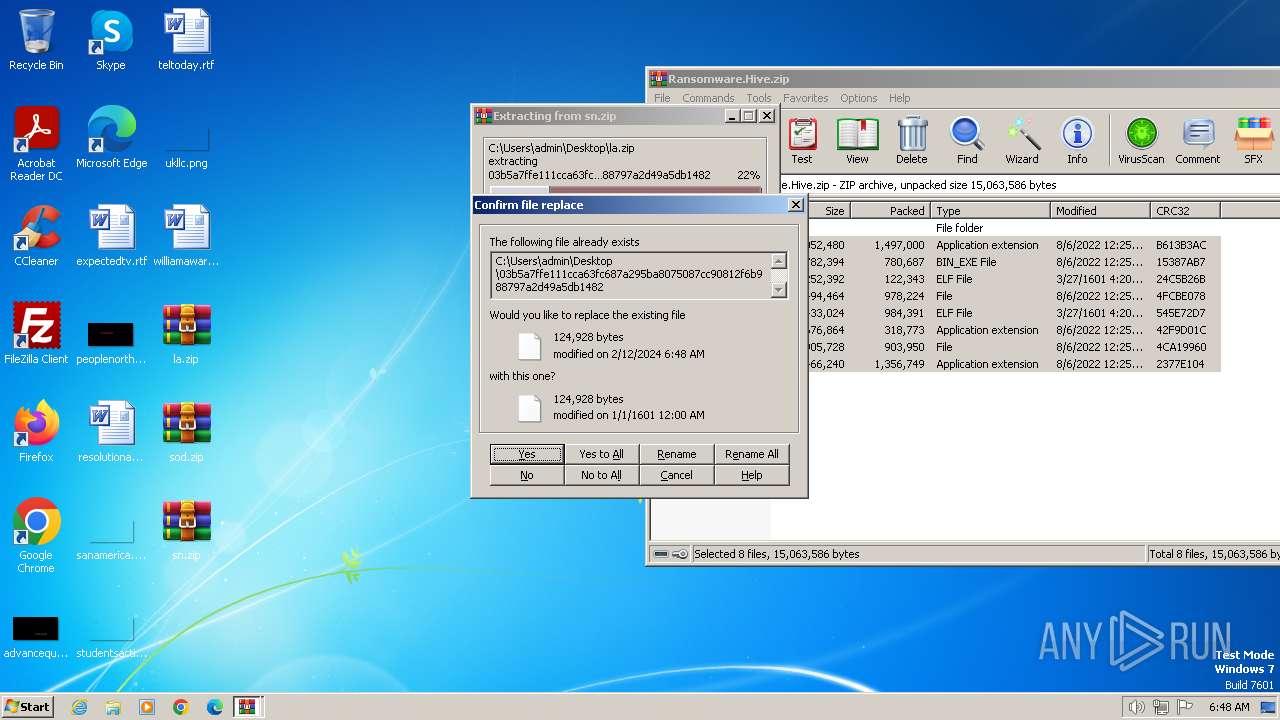Select the Google Chrome desktop shortcut
1280x720 pixels.
click(x=36, y=536)
